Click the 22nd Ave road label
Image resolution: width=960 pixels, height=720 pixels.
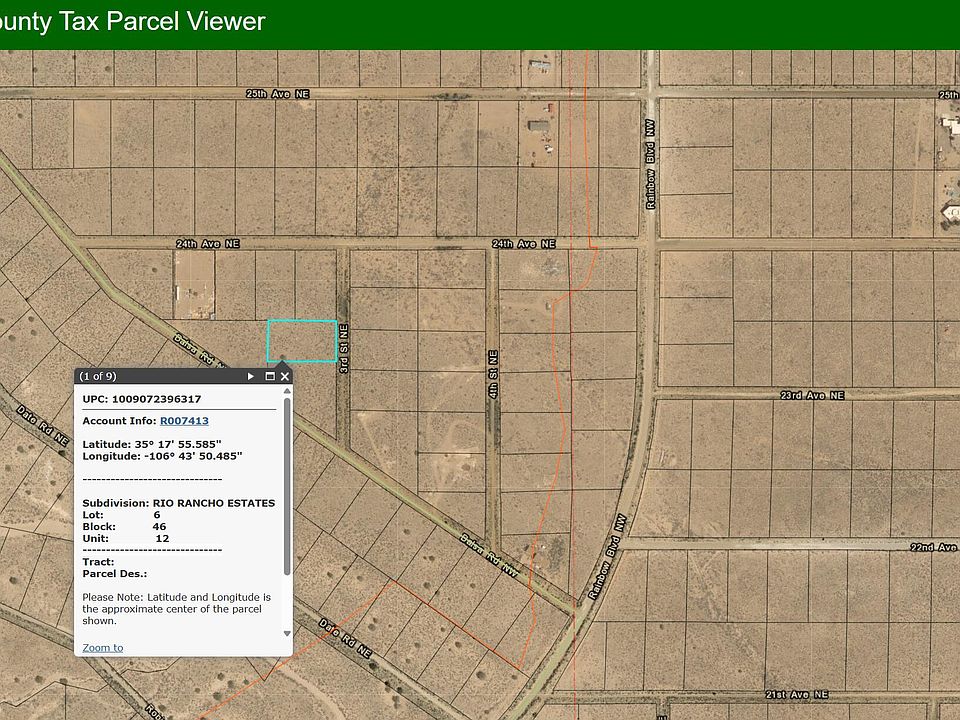(x=934, y=547)
